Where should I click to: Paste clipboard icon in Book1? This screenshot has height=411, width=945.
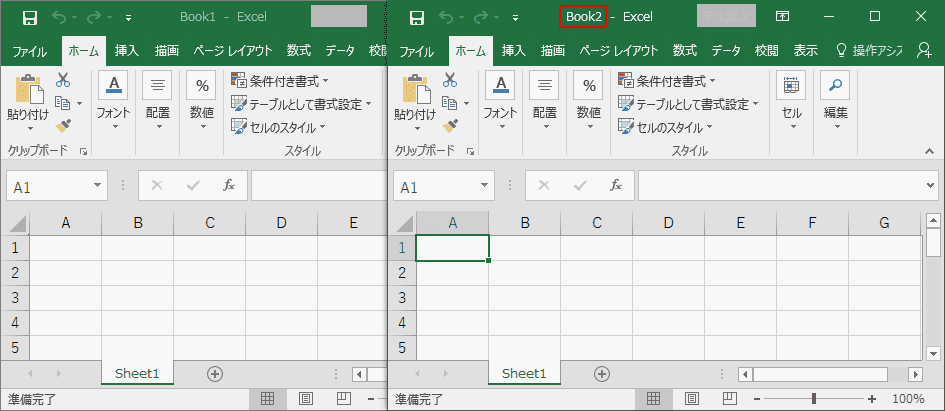pos(30,89)
